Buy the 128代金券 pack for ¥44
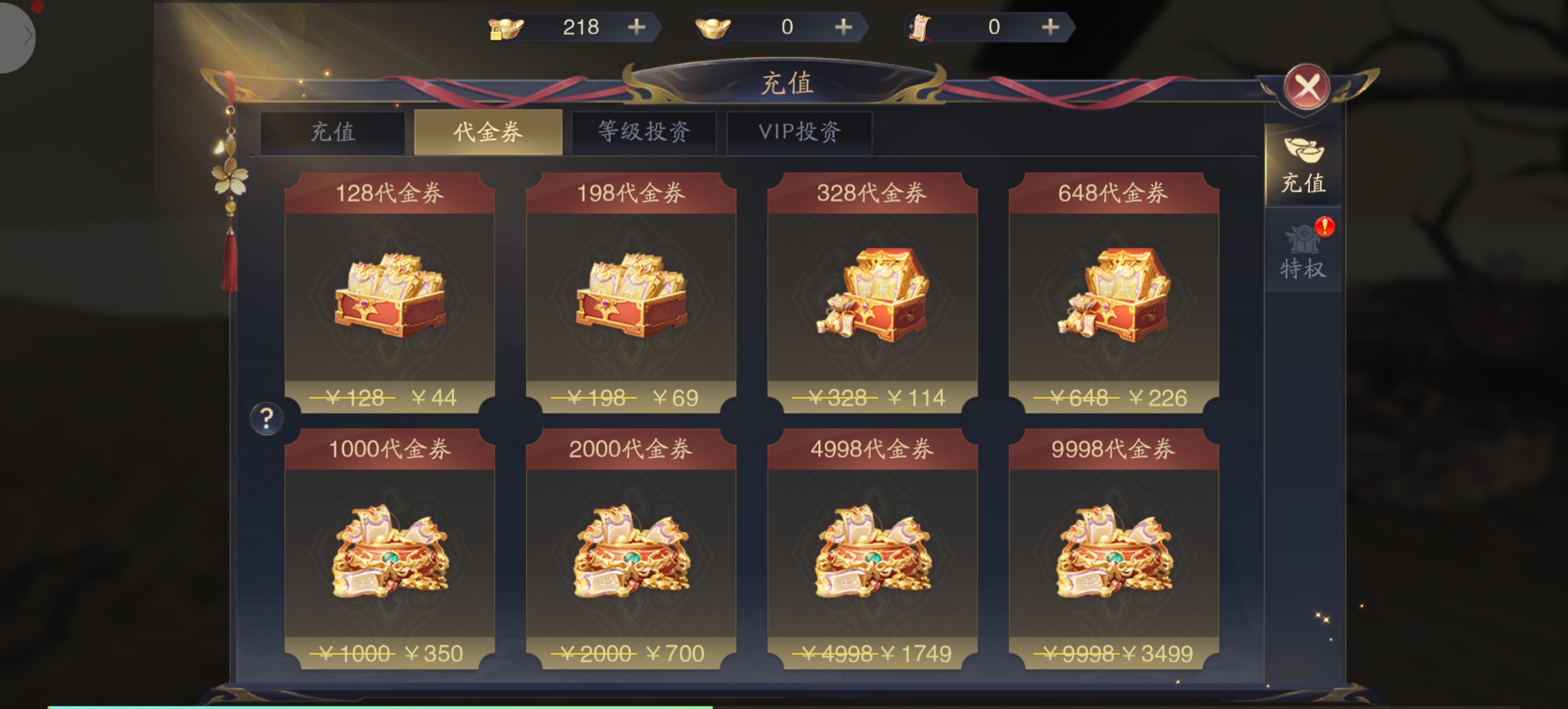1568x709 pixels. 390,398
